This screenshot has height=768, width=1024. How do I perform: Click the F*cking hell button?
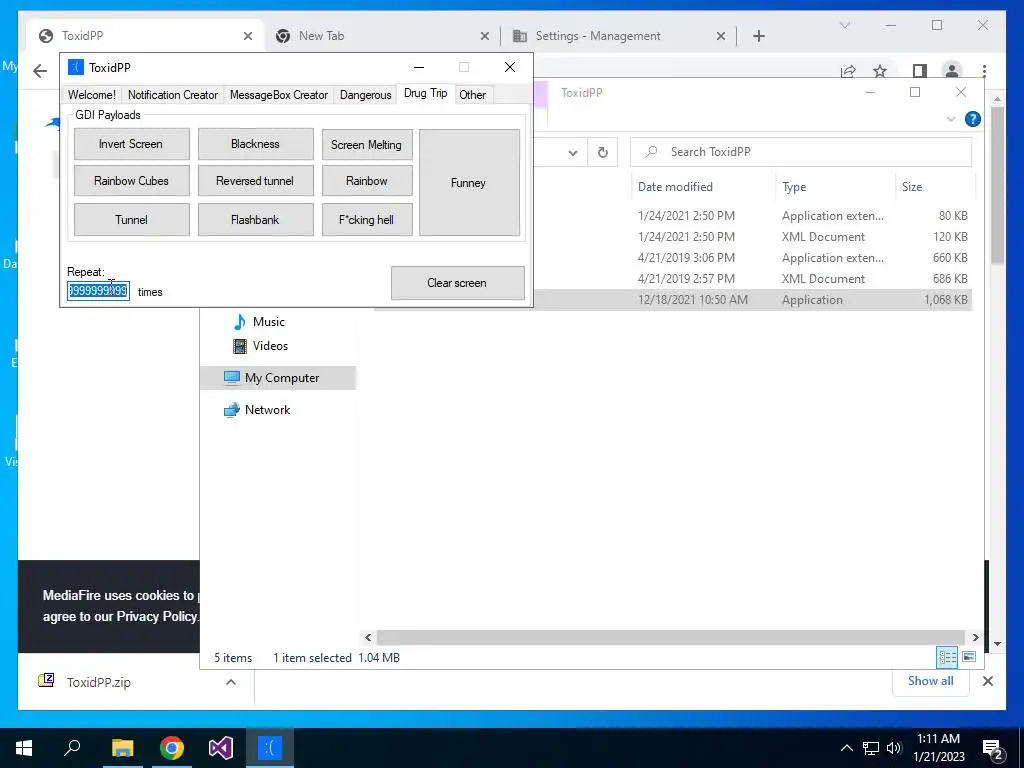[x=366, y=219]
